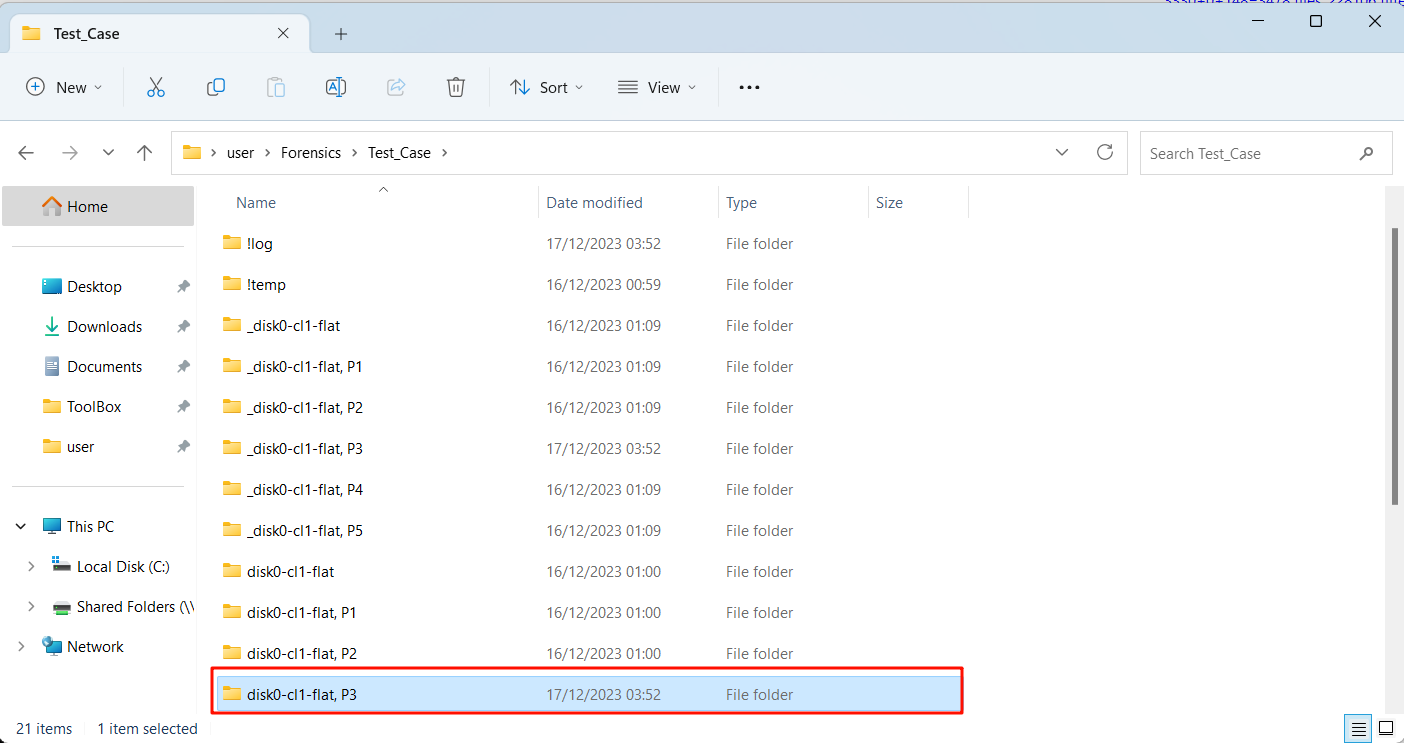Click the Test_Case breadcrumb segment
This screenshot has width=1404, height=743.
[399, 153]
